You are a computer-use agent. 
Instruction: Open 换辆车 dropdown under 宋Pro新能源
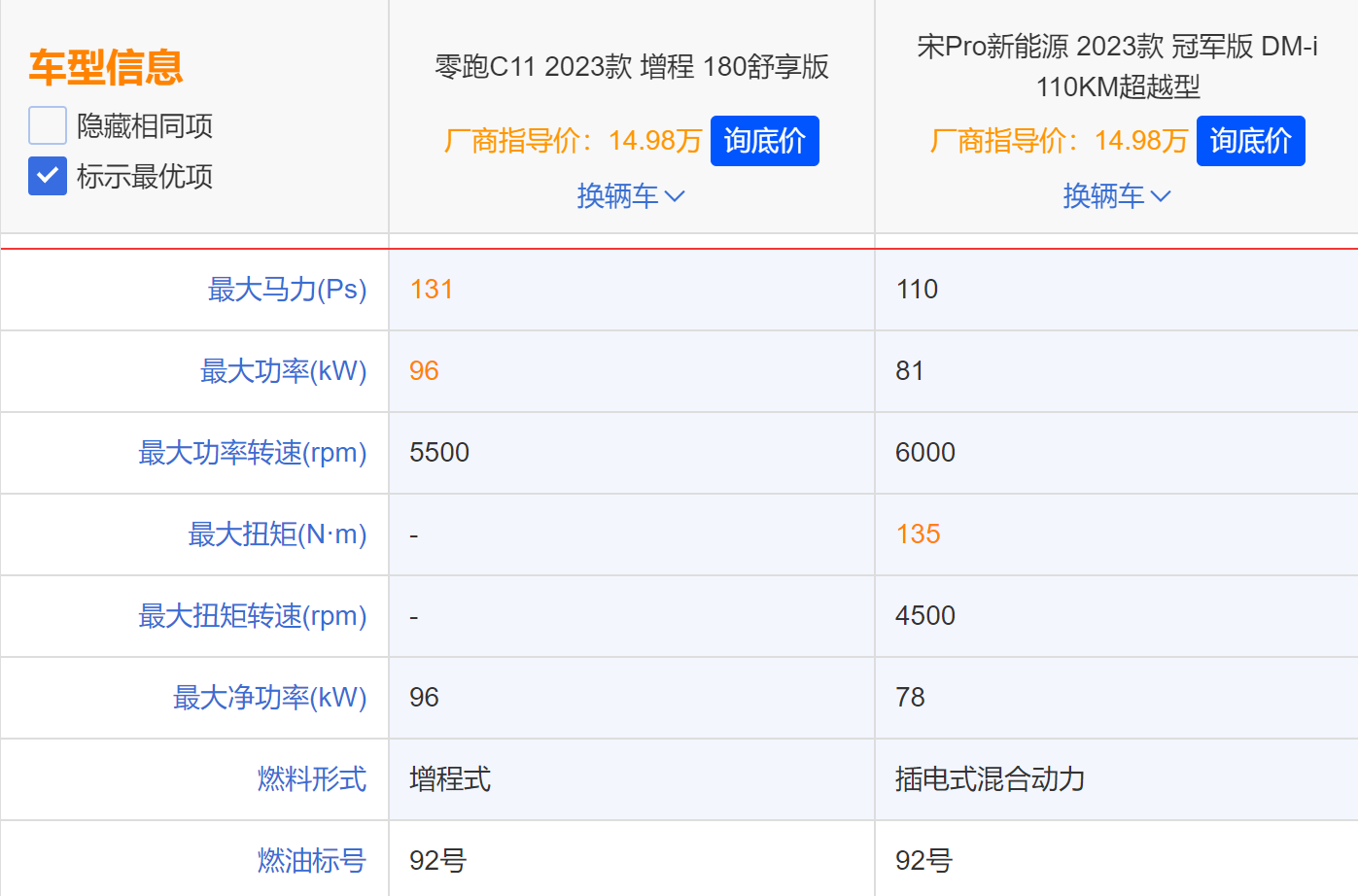[x=1117, y=196]
